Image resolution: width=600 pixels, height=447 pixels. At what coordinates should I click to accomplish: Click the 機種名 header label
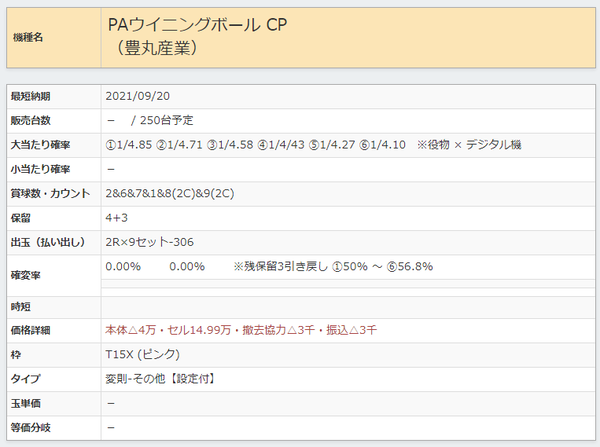coord(28,38)
